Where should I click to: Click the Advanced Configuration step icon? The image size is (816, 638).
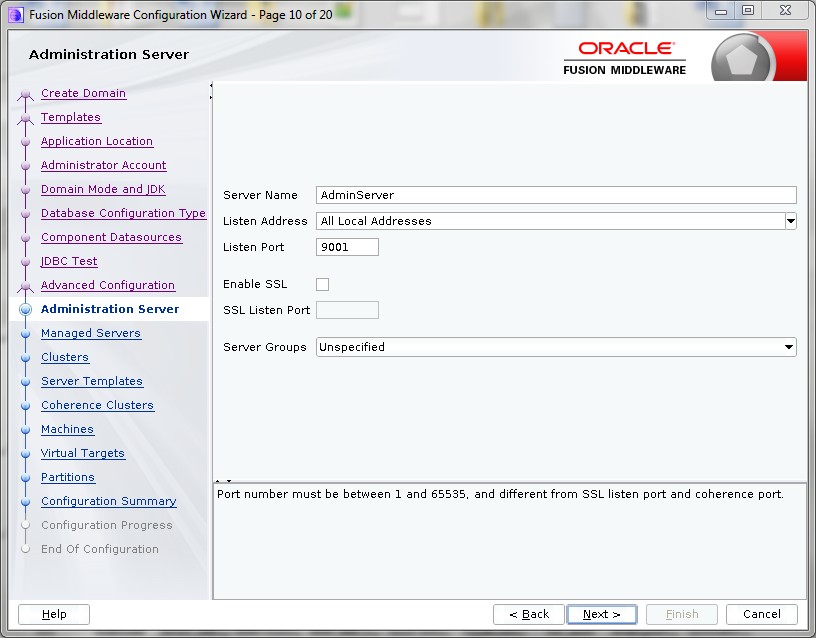[25, 287]
